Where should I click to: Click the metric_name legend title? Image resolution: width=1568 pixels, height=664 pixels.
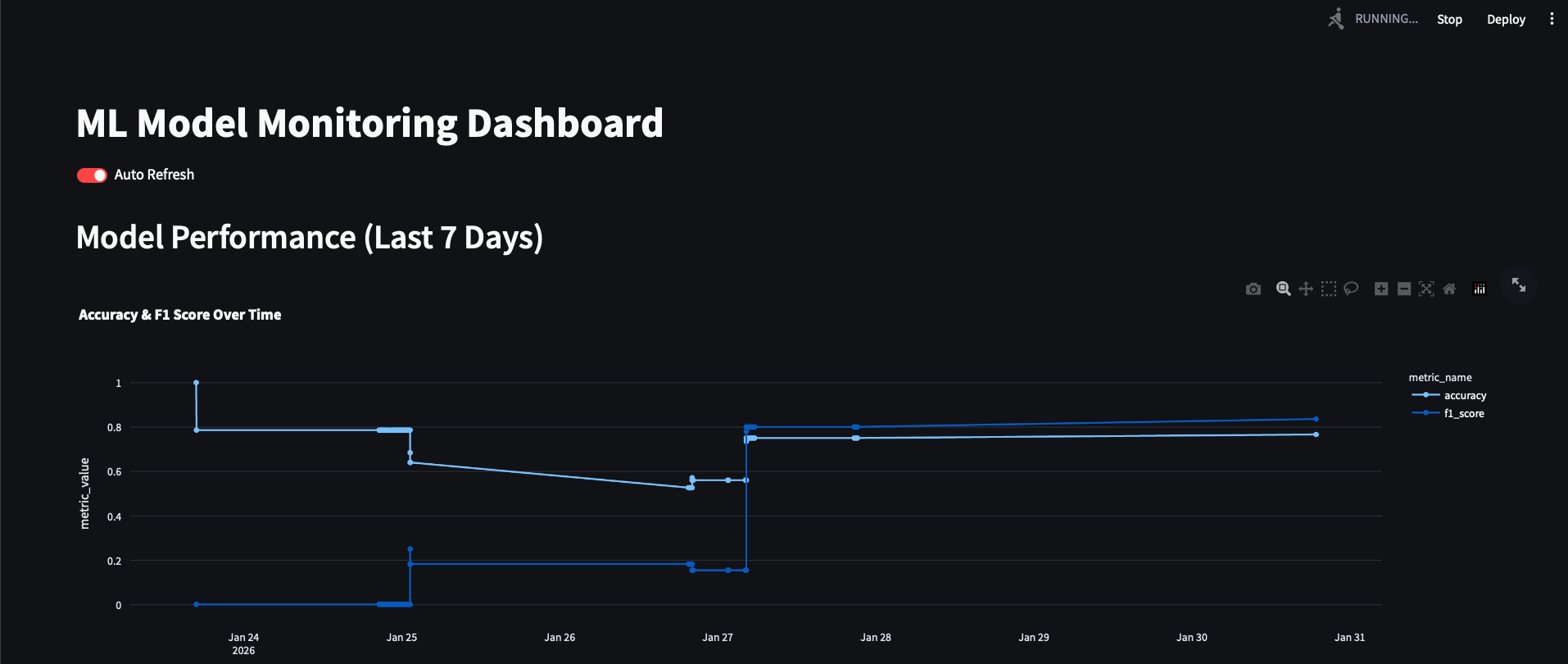pyautogui.click(x=1440, y=377)
